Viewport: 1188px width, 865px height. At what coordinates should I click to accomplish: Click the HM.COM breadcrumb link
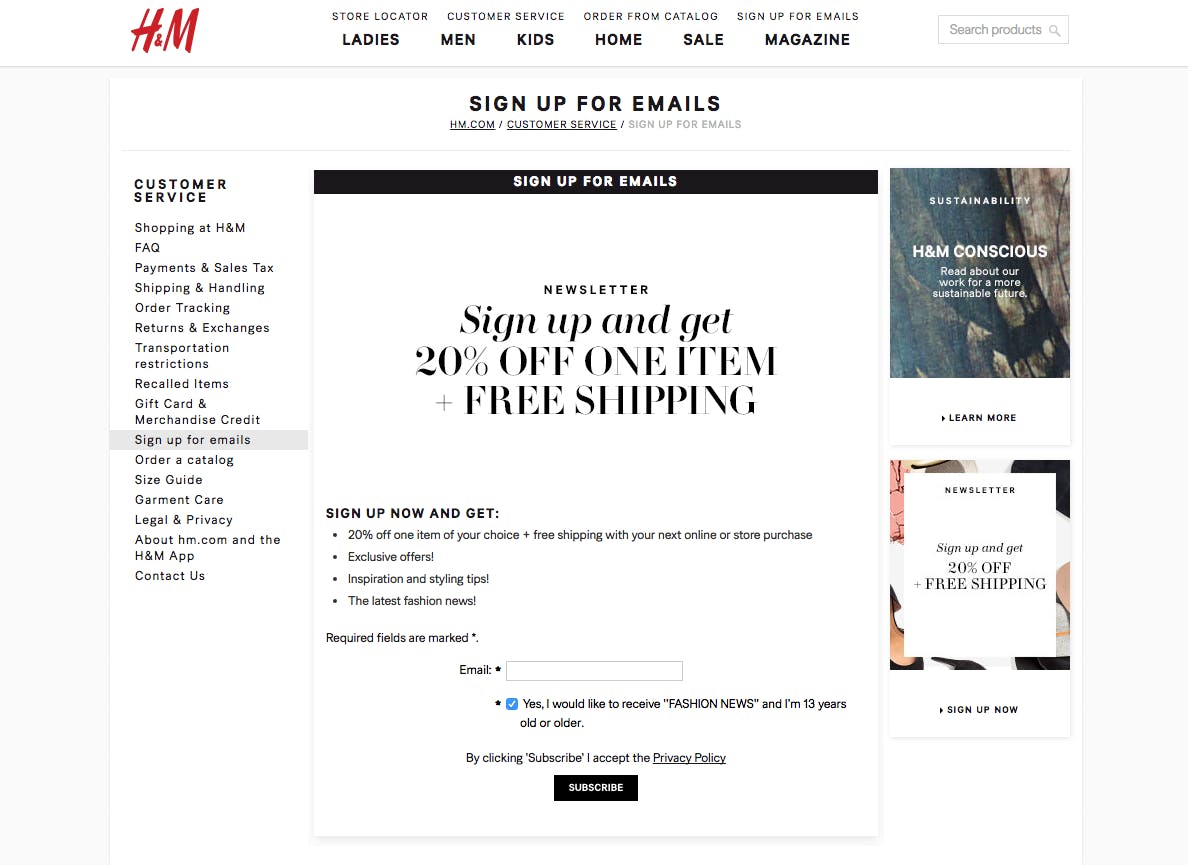[x=472, y=124]
